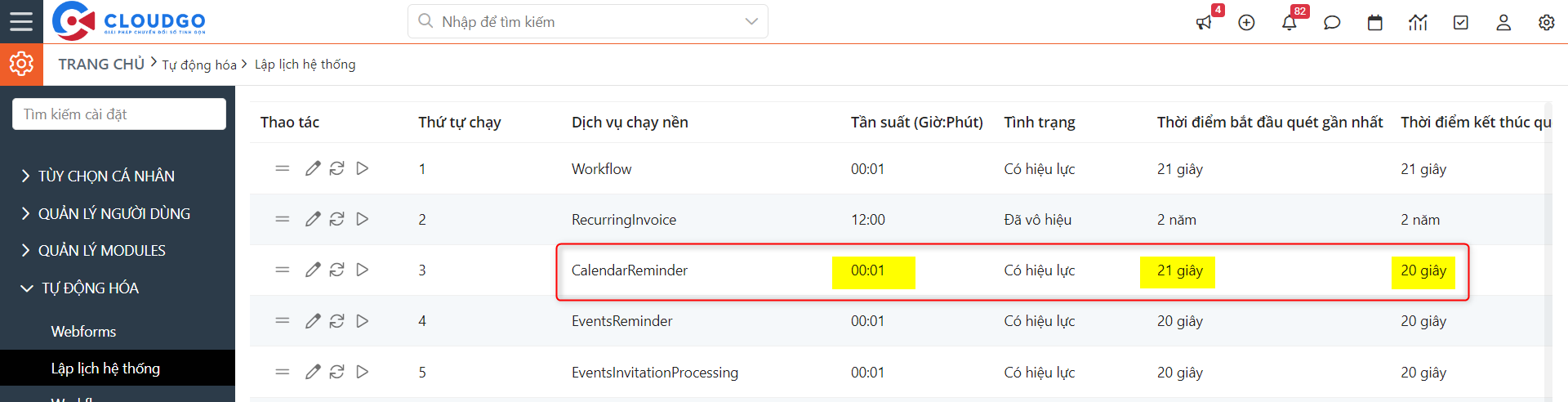Viewport: 1568px width, 402px height.
Task: Select Lập lịch hệ thống menu item
Action: click(x=105, y=368)
